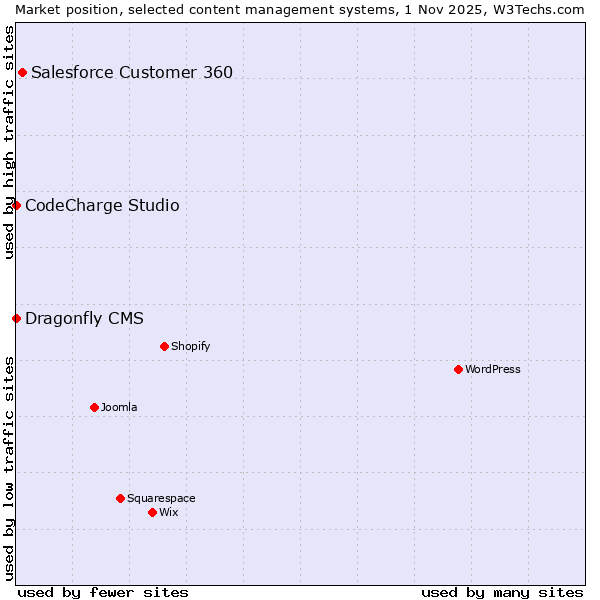The width and height of the screenshot is (600, 600).
Task: Click the Shopify text label
Action: (x=190, y=347)
